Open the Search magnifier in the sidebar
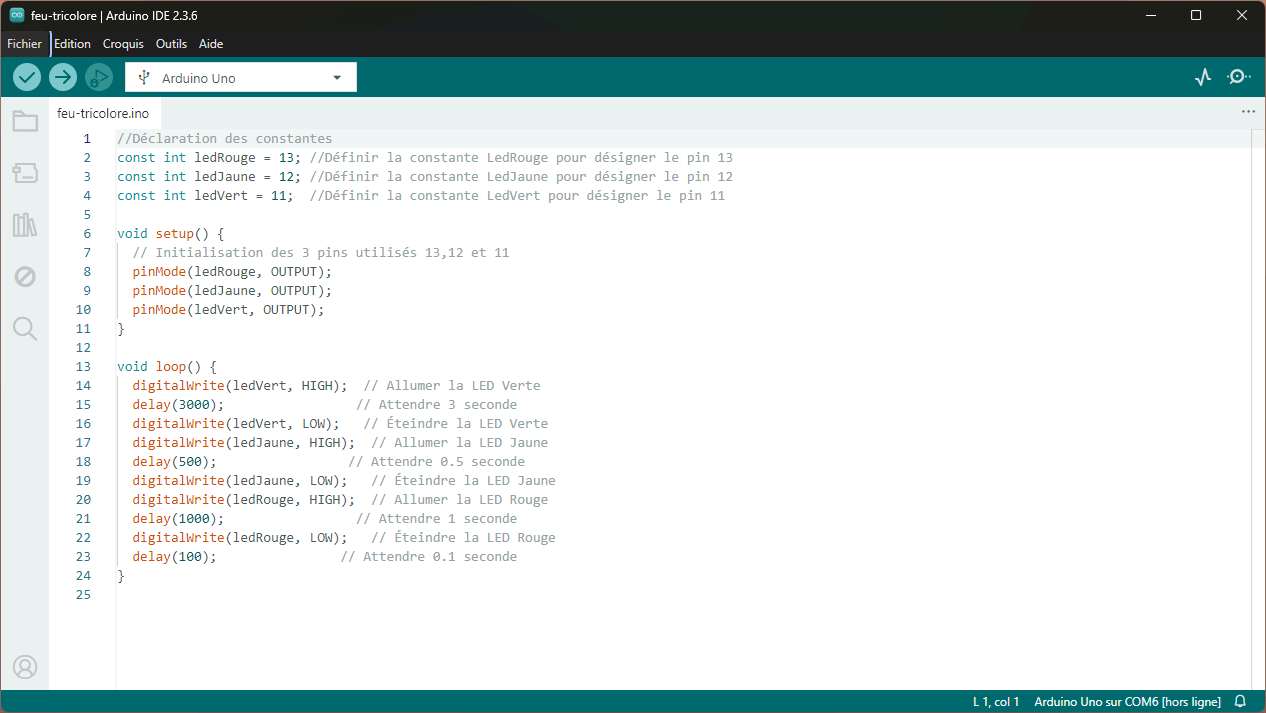The image size is (1266, 713). tap(25, 329)
